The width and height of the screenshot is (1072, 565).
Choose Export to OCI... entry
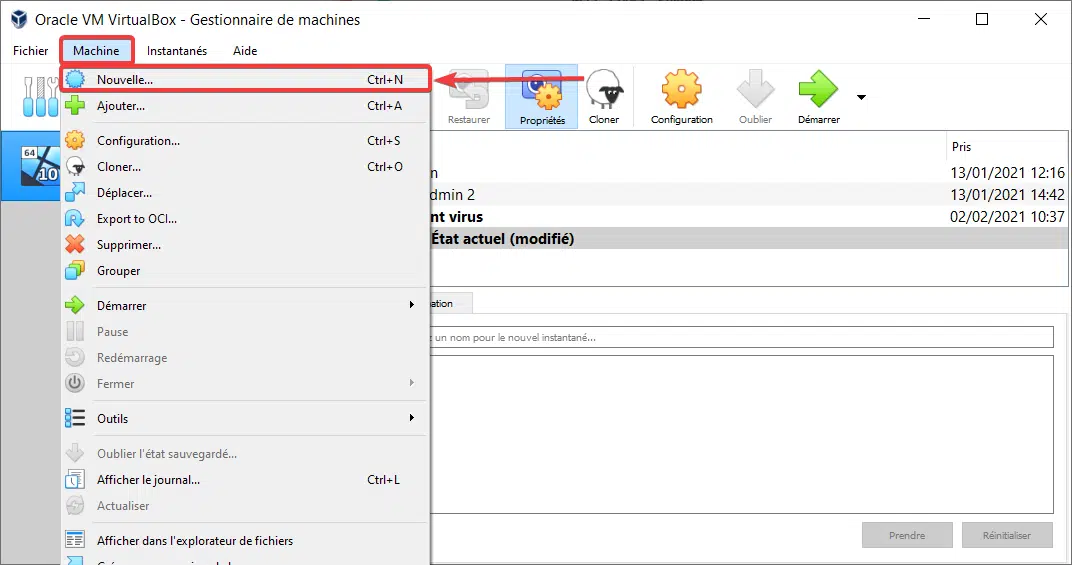click(x=245, y=218)
